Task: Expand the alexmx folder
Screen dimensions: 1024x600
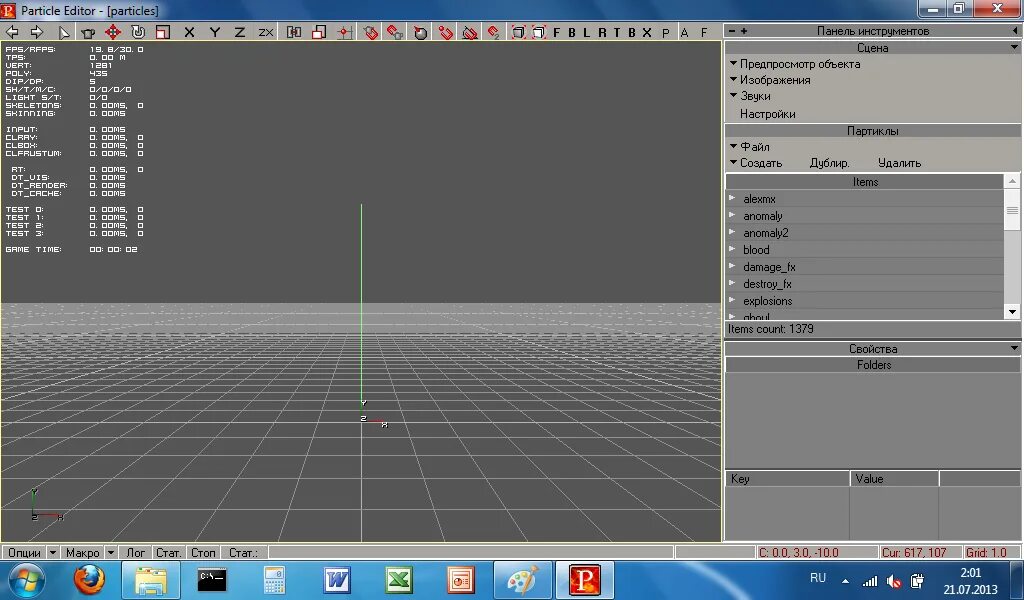Action: (732, 198)
